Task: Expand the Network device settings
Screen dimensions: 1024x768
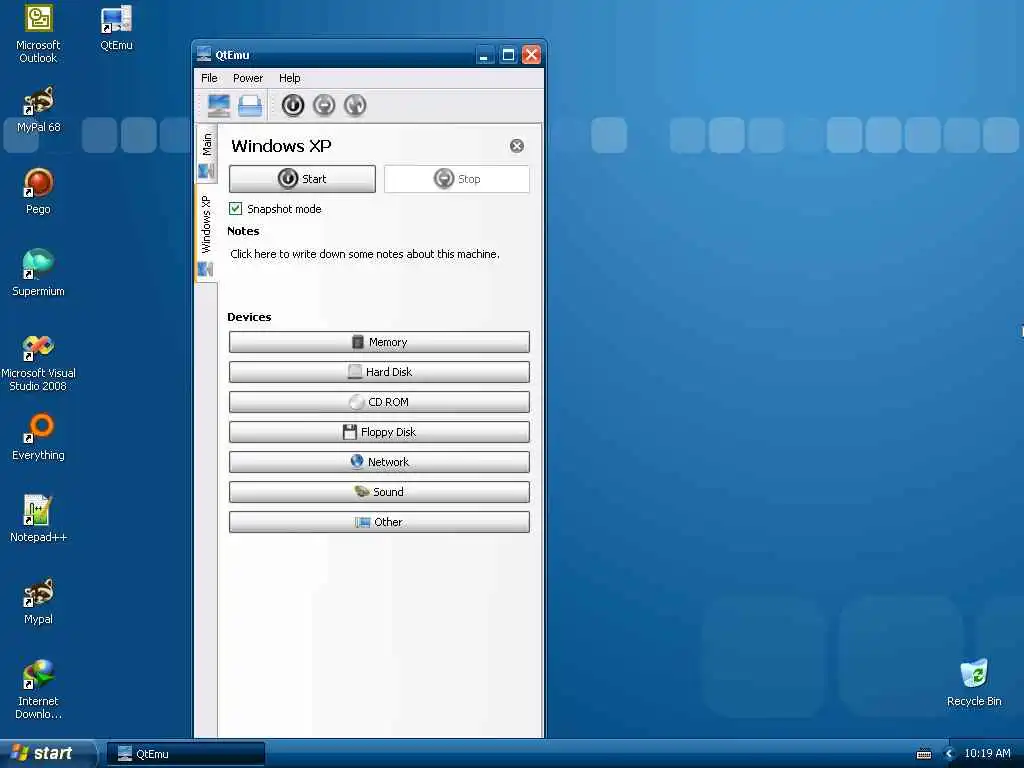Action: pos(379,462)
